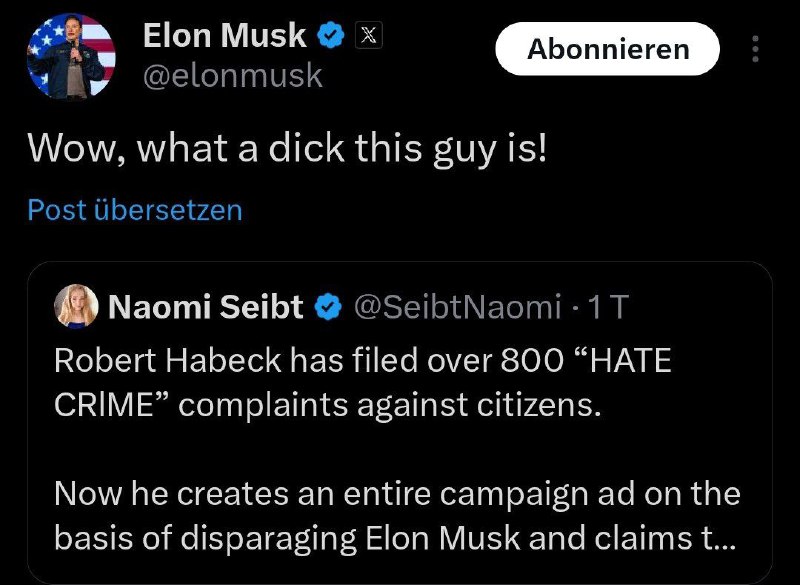Click the paragraph starting "Now he creates"

point(396,494)
